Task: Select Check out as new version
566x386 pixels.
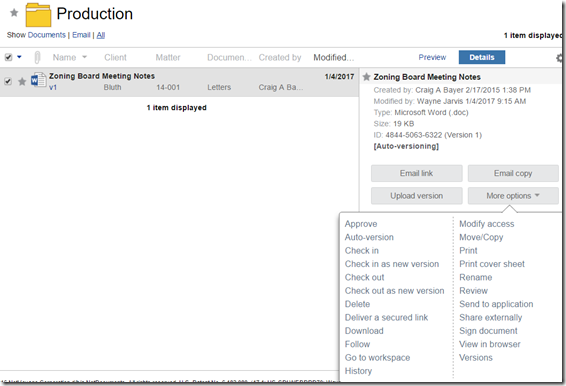Action: (x=394, y=291)
